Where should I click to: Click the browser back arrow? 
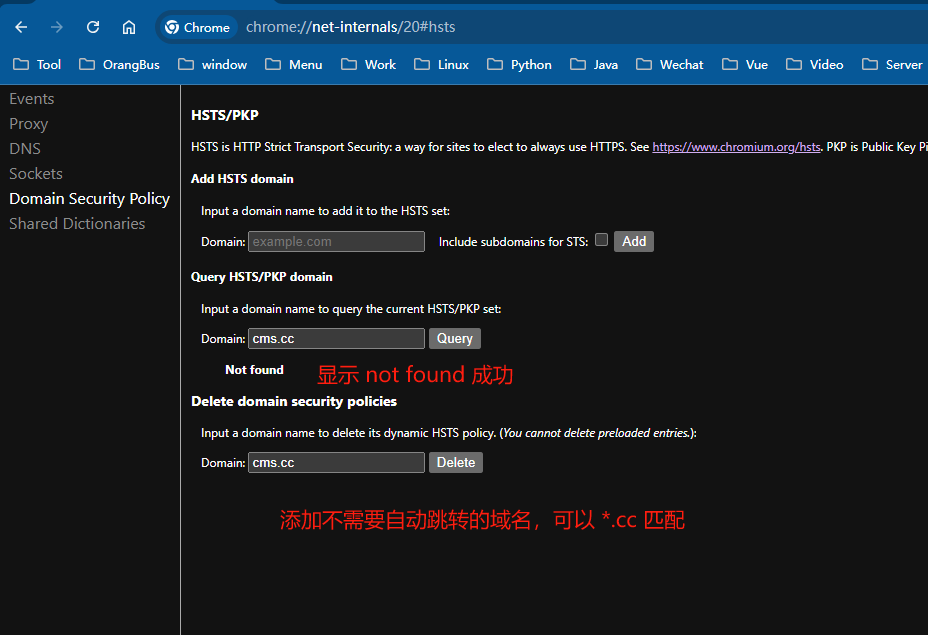[21, 27]
